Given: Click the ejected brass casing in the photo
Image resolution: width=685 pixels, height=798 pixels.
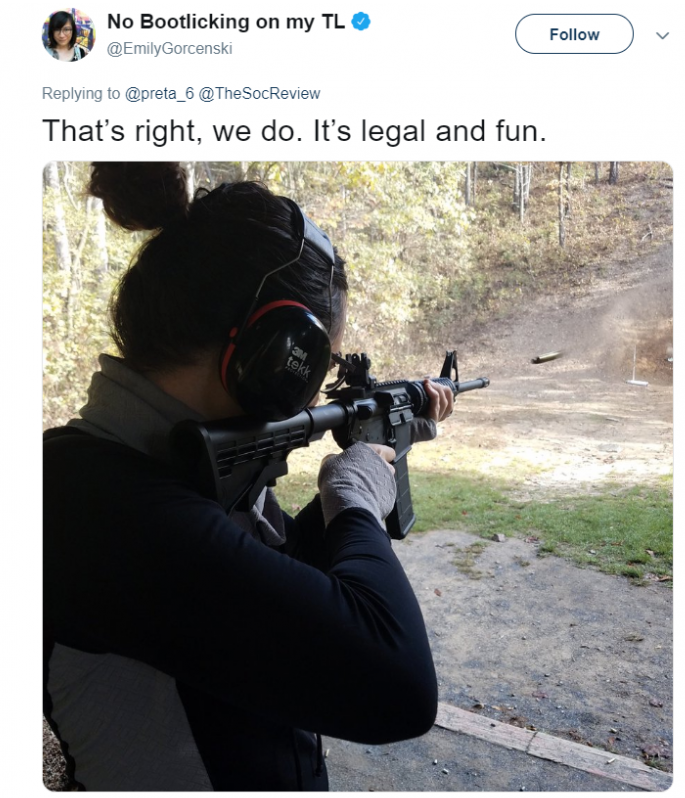Looking at the screenshot, I should coord(546,357).
